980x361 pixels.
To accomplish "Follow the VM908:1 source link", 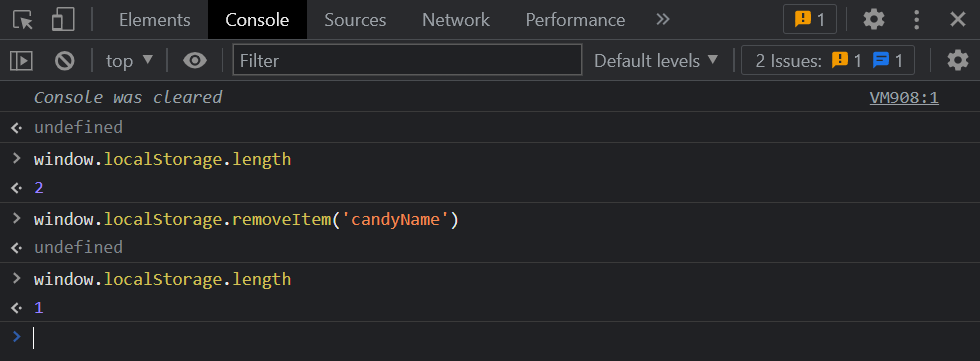I will click(x=904, y=97).
